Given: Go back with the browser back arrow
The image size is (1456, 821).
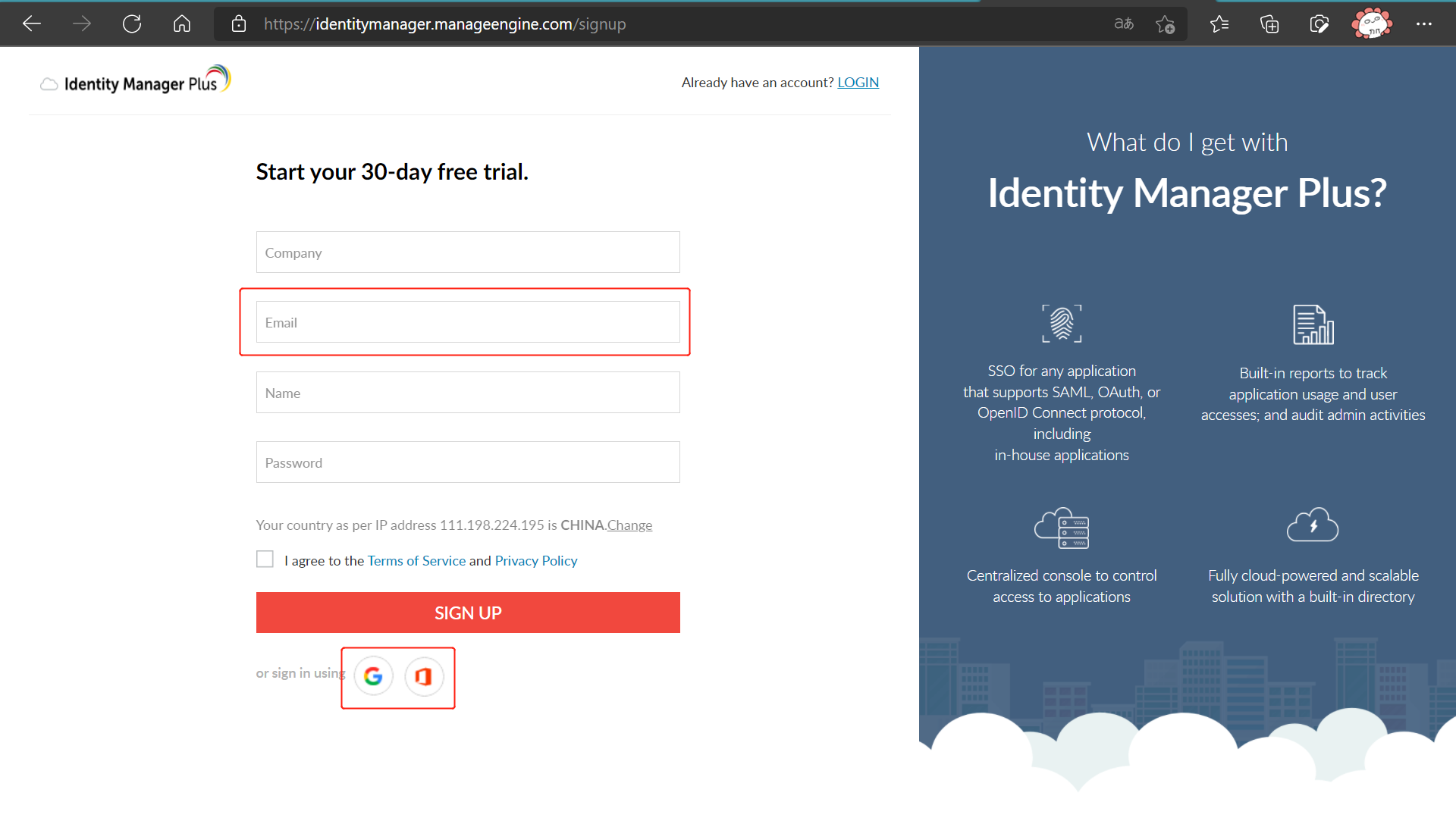Looking at the screenshot, I should click(x=32, y=24).
